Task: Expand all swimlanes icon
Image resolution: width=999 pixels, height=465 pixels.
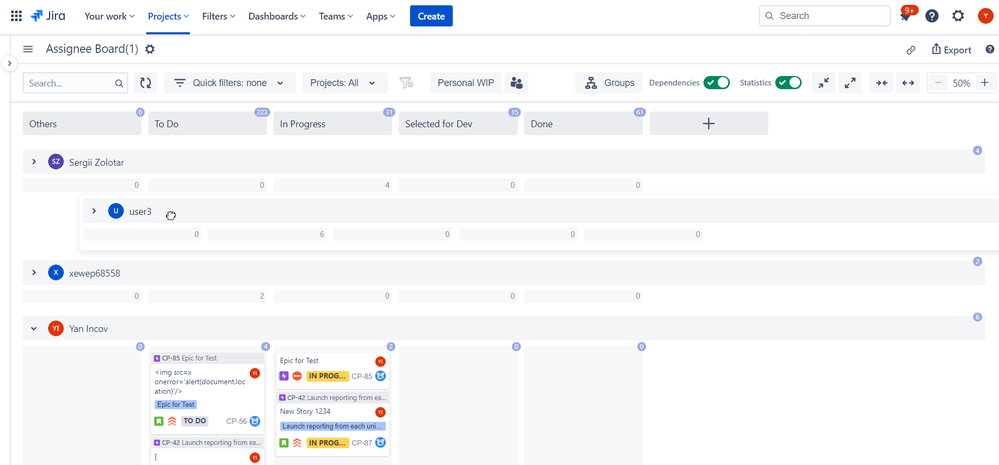Action: coord(850,83)
